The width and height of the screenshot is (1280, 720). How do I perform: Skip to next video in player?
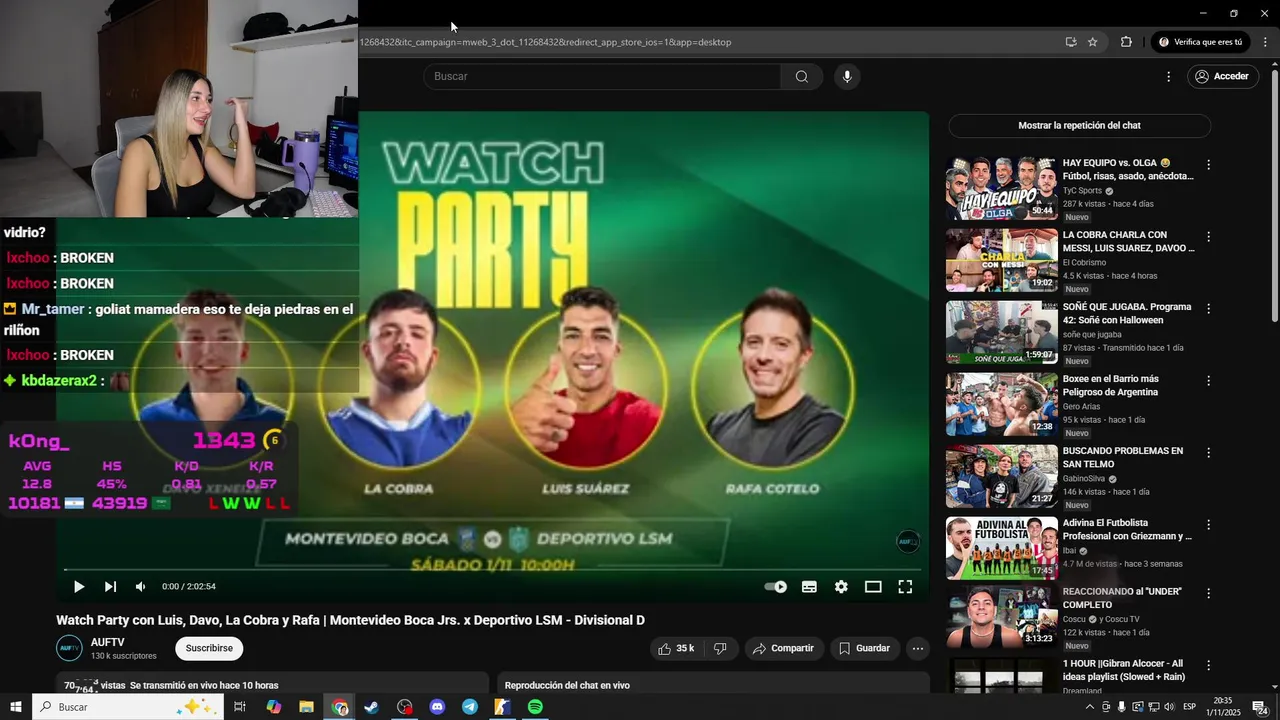coord(110,587)
